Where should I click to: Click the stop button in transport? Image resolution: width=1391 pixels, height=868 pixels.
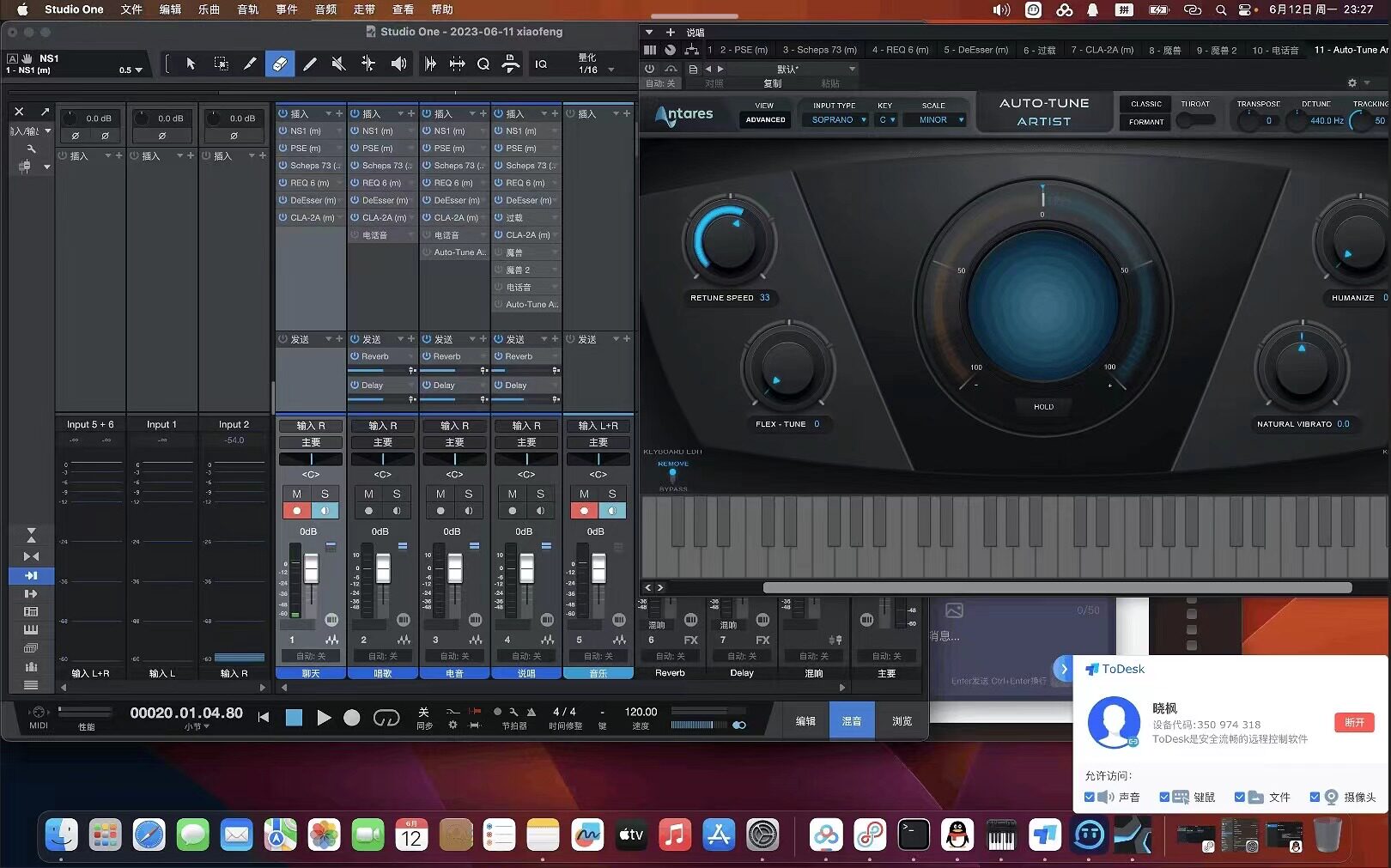click(x=294, y=718)
